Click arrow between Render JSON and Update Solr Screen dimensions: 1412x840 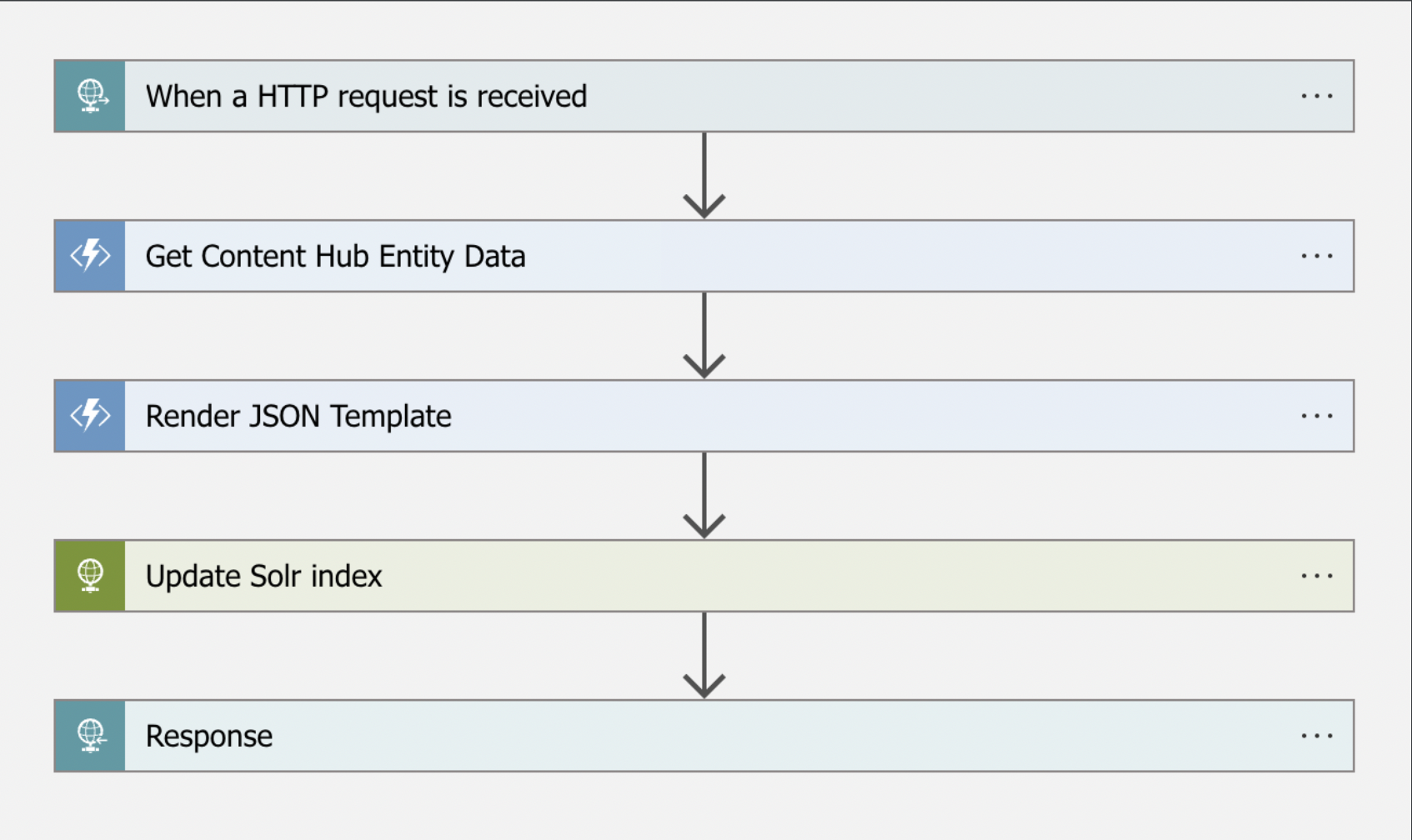coord(704,496)
